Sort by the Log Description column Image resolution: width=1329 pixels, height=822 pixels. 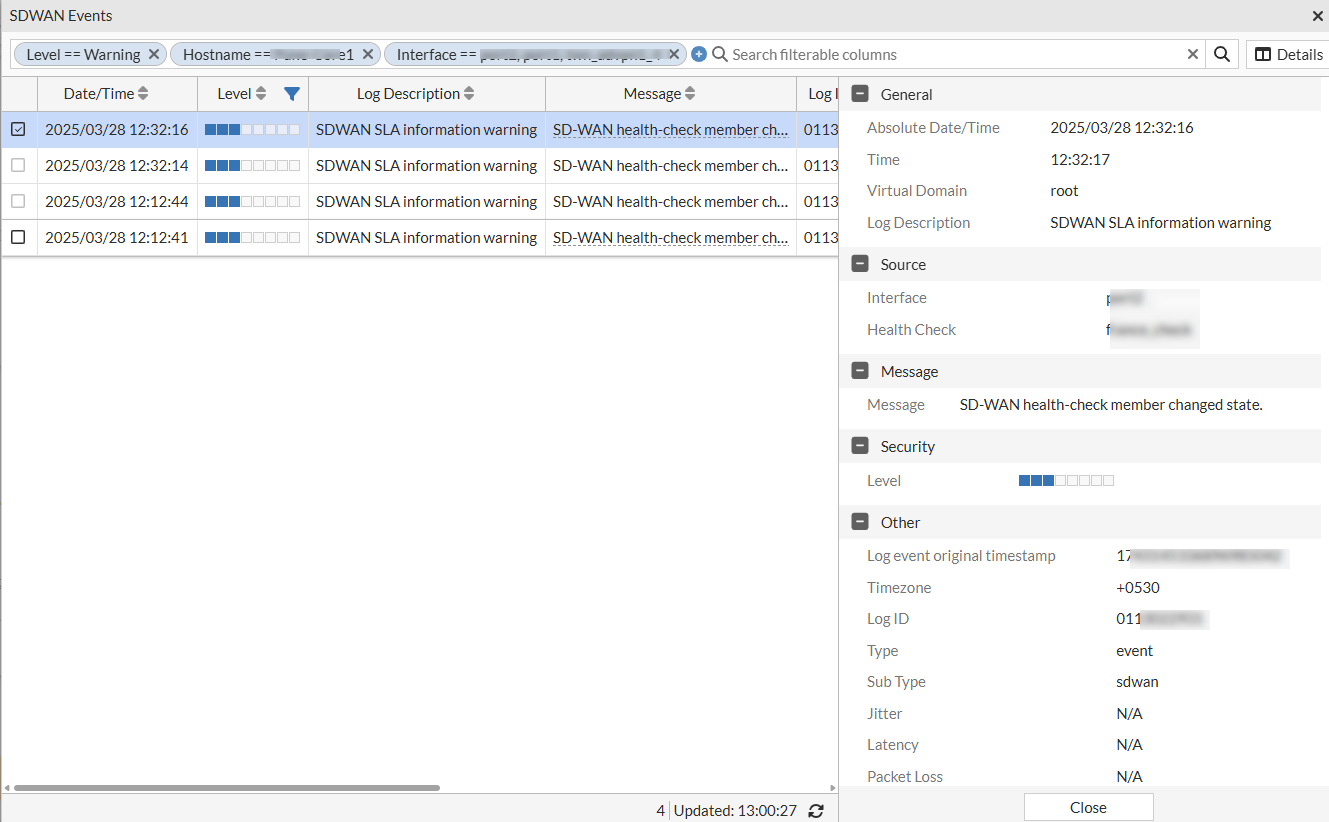[469, 94]
